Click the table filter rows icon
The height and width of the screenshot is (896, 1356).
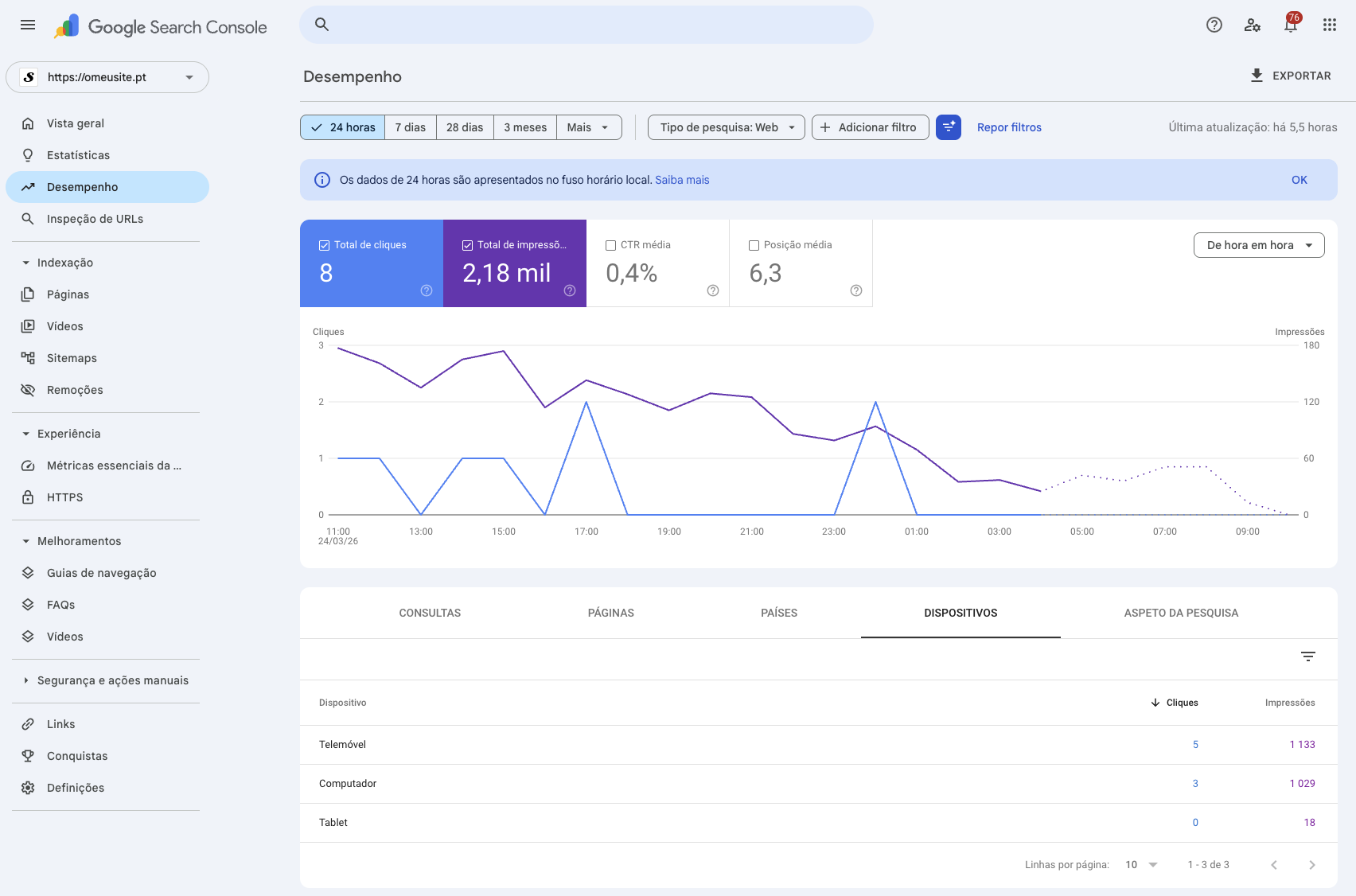[1308, 656]
